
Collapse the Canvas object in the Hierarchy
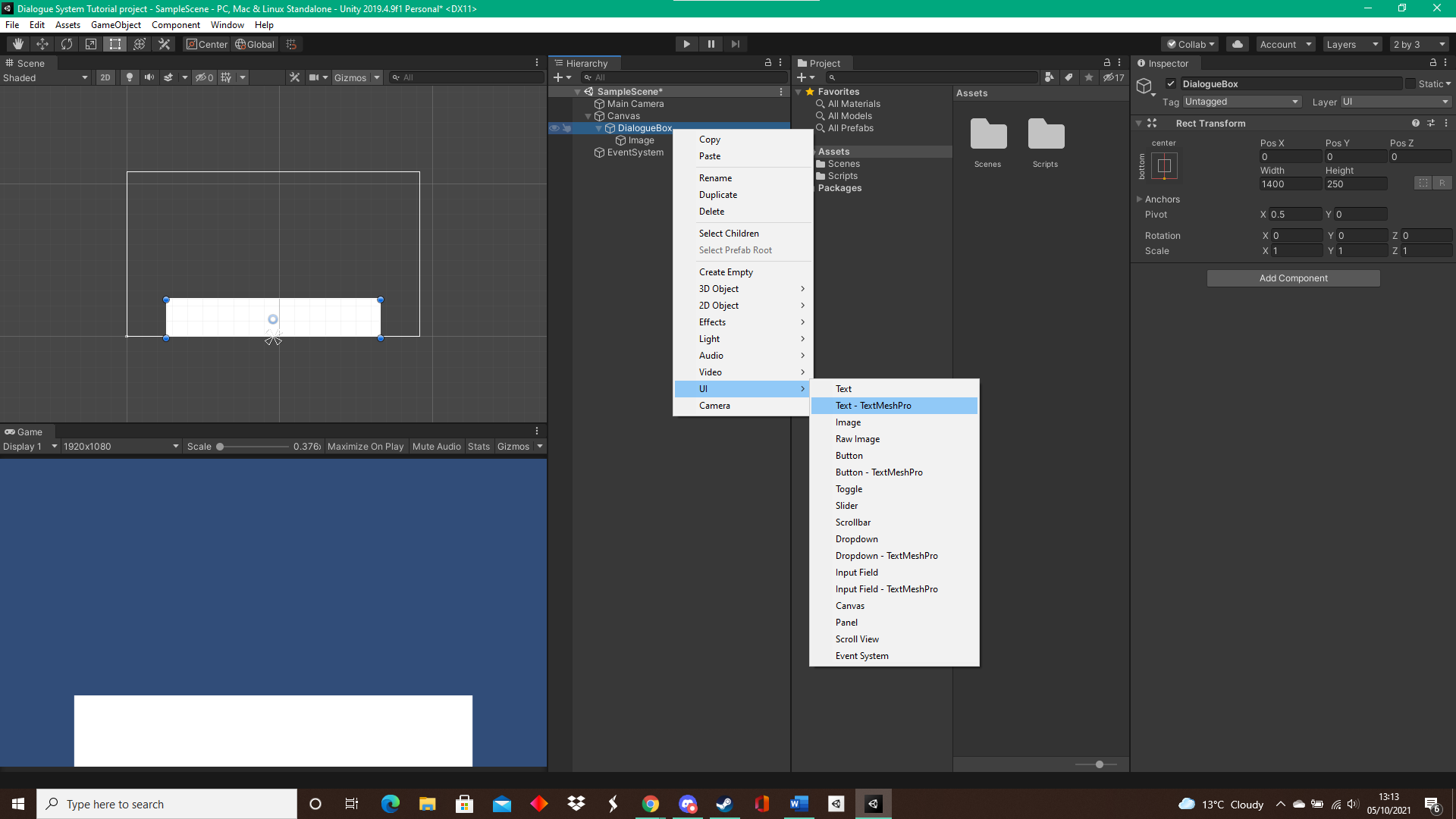tap(589, 116)
